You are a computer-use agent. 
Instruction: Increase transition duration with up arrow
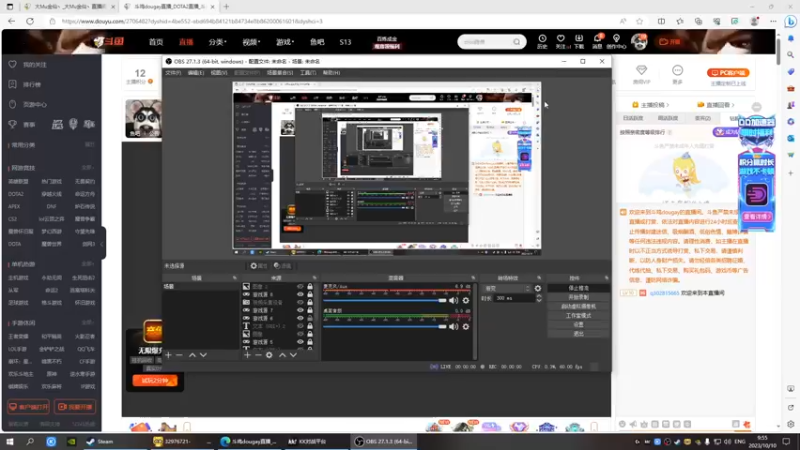tap(539, 296)
